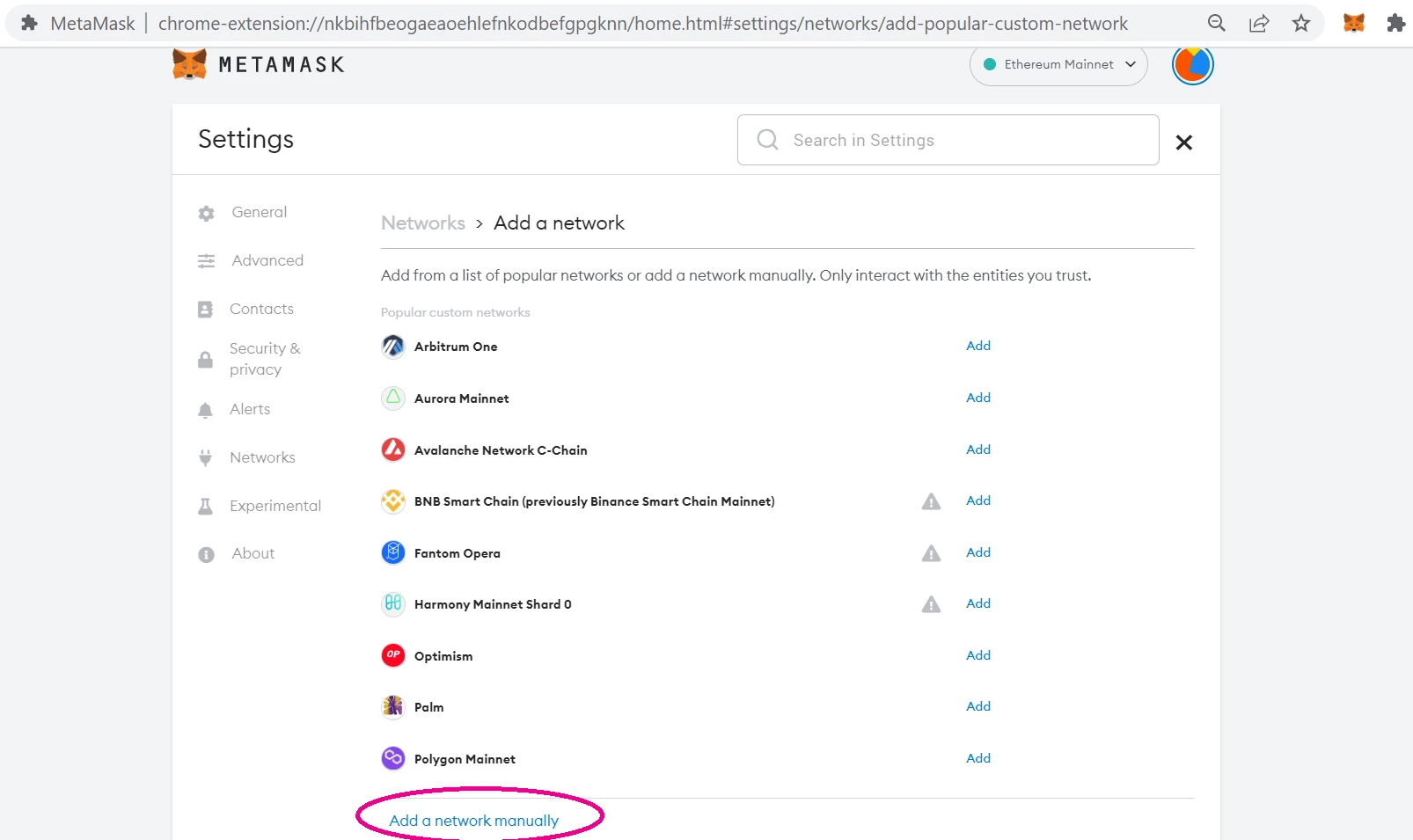This screenshot has height=840, width=1413.
Task: Go back via Networks breadcrumb link
Action: click(423, 223)
